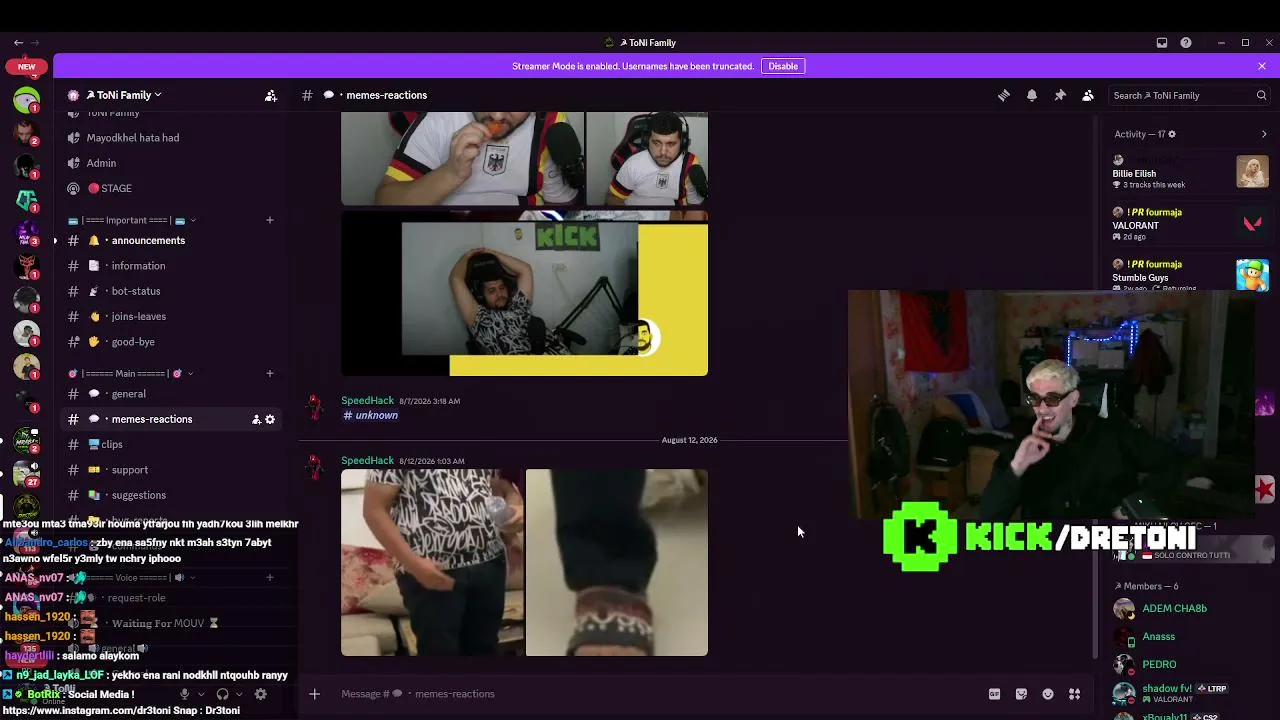Open the Threads icon in channel header
This screenshot has height=720, width=1280.
(x=1004, y=95)
